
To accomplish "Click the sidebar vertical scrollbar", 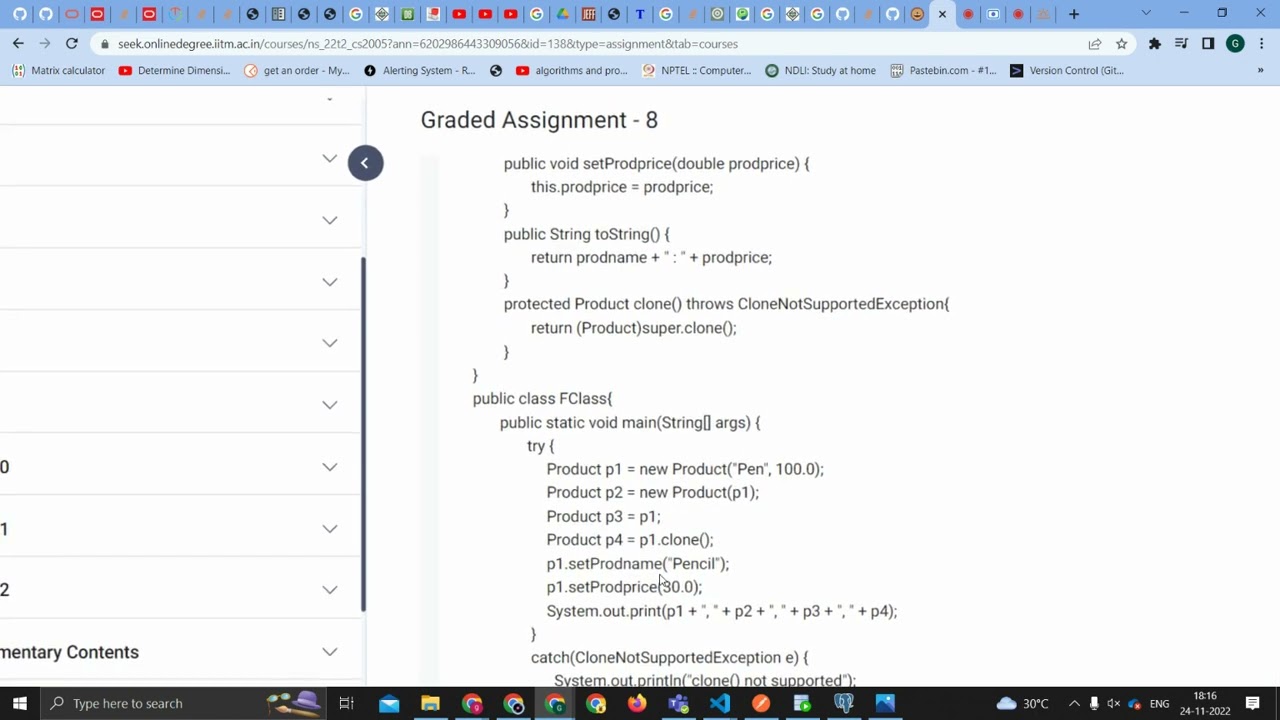I will coord(363,434).
